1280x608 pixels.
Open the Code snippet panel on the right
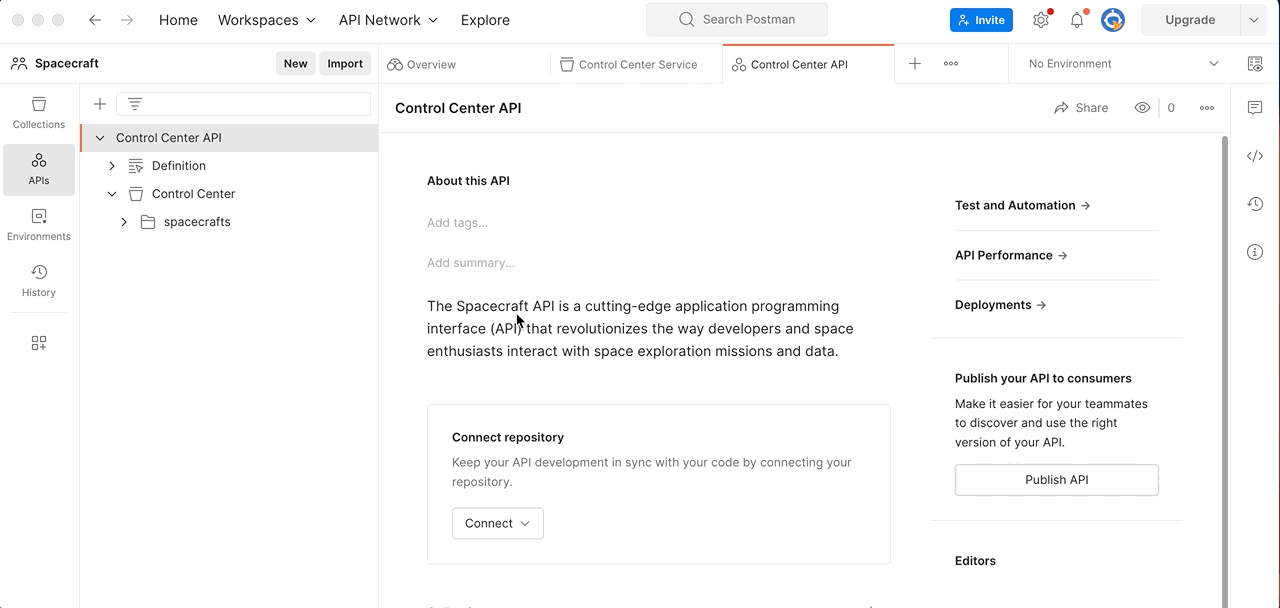point(1255,155)
